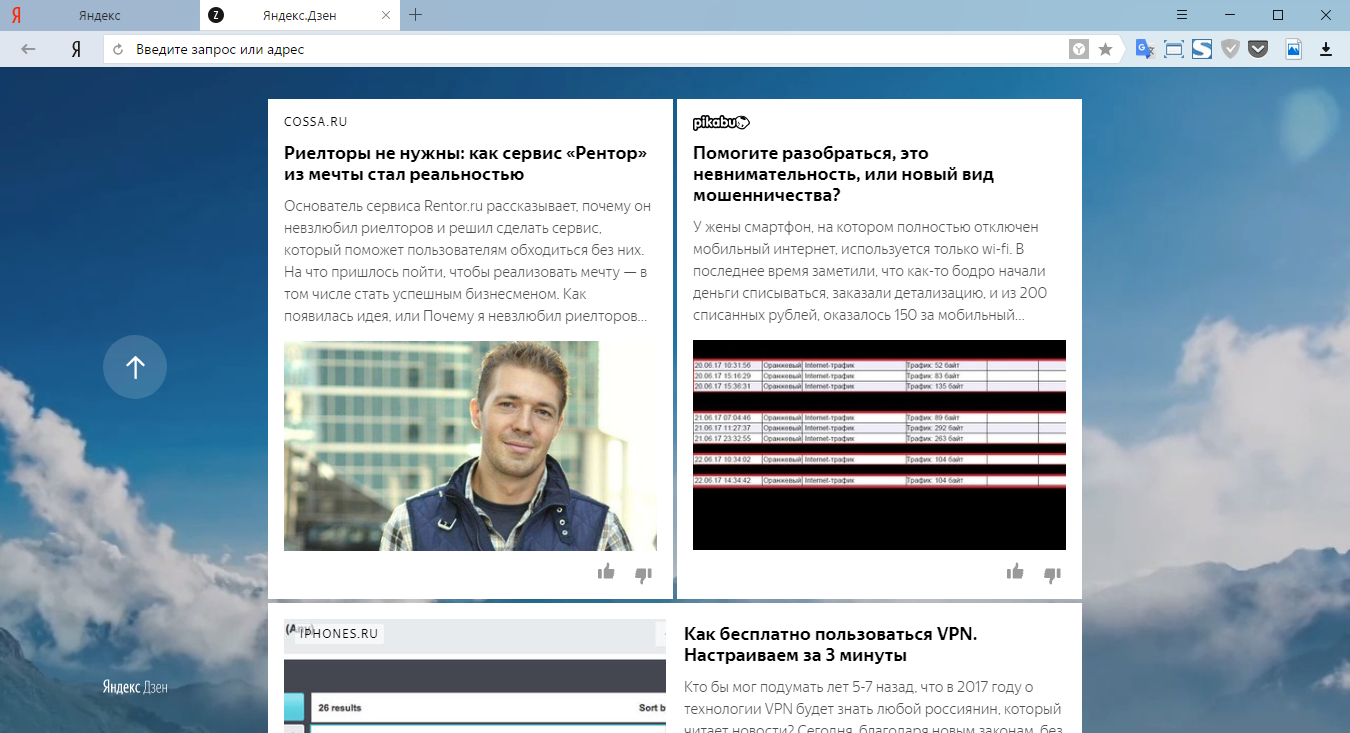This screenshot has height=733, width=1350.
Task: Click text starting «Основатель сервиса Rentor.ru»
Action: click(x=467, y=261)
